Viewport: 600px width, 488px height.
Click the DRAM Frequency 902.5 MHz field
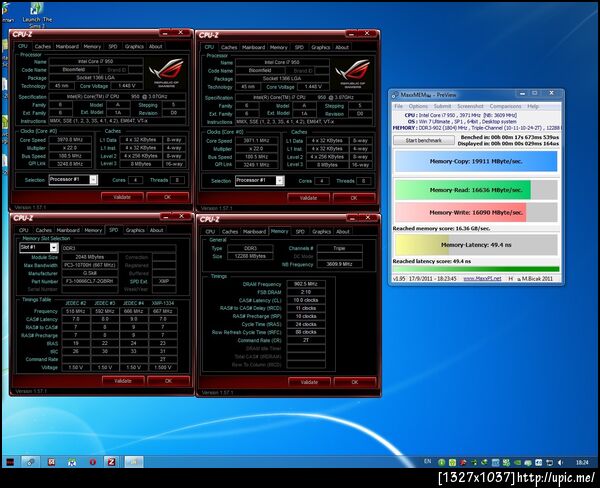click(306, 284)
